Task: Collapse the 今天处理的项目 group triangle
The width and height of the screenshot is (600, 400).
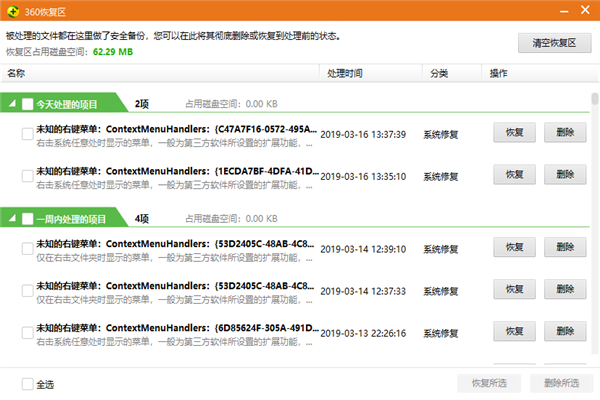Action: (x=12, y=103)
